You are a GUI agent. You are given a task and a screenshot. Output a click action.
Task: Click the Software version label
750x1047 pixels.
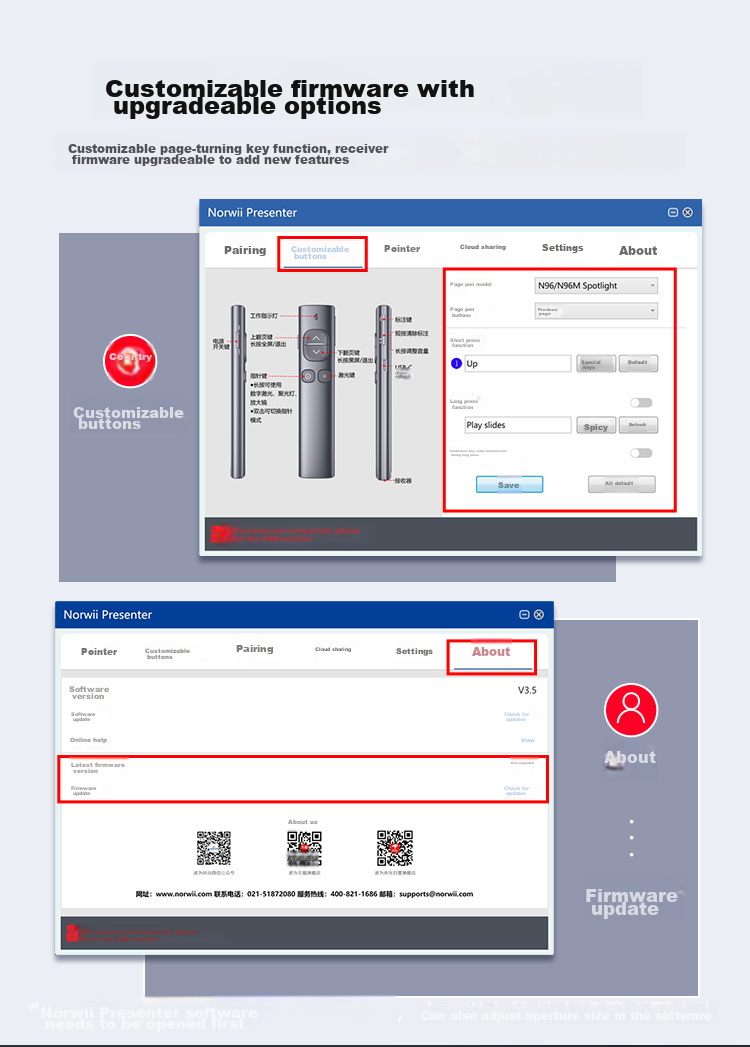point(89,692)
